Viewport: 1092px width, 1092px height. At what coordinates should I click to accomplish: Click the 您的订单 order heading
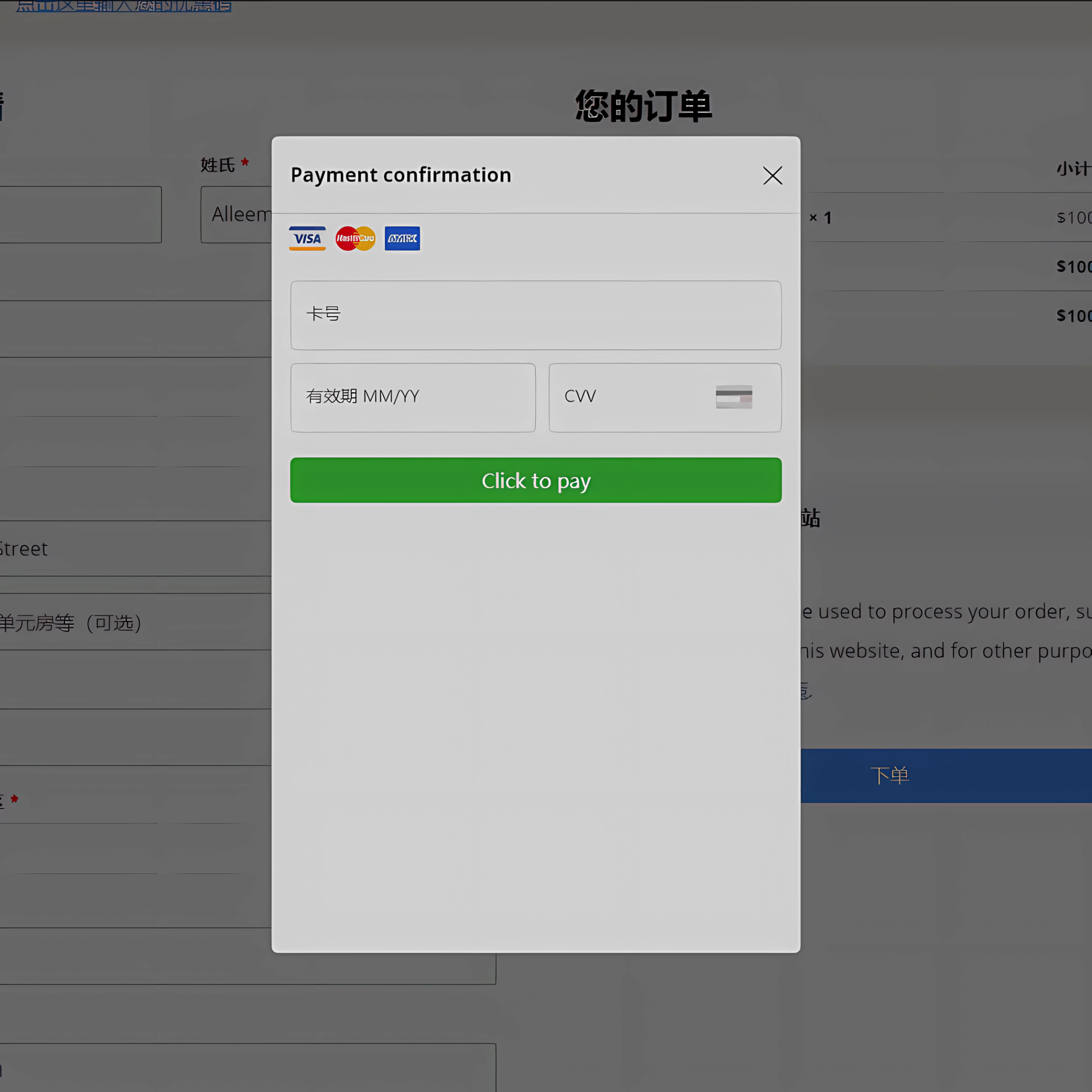tap(643, 106)
